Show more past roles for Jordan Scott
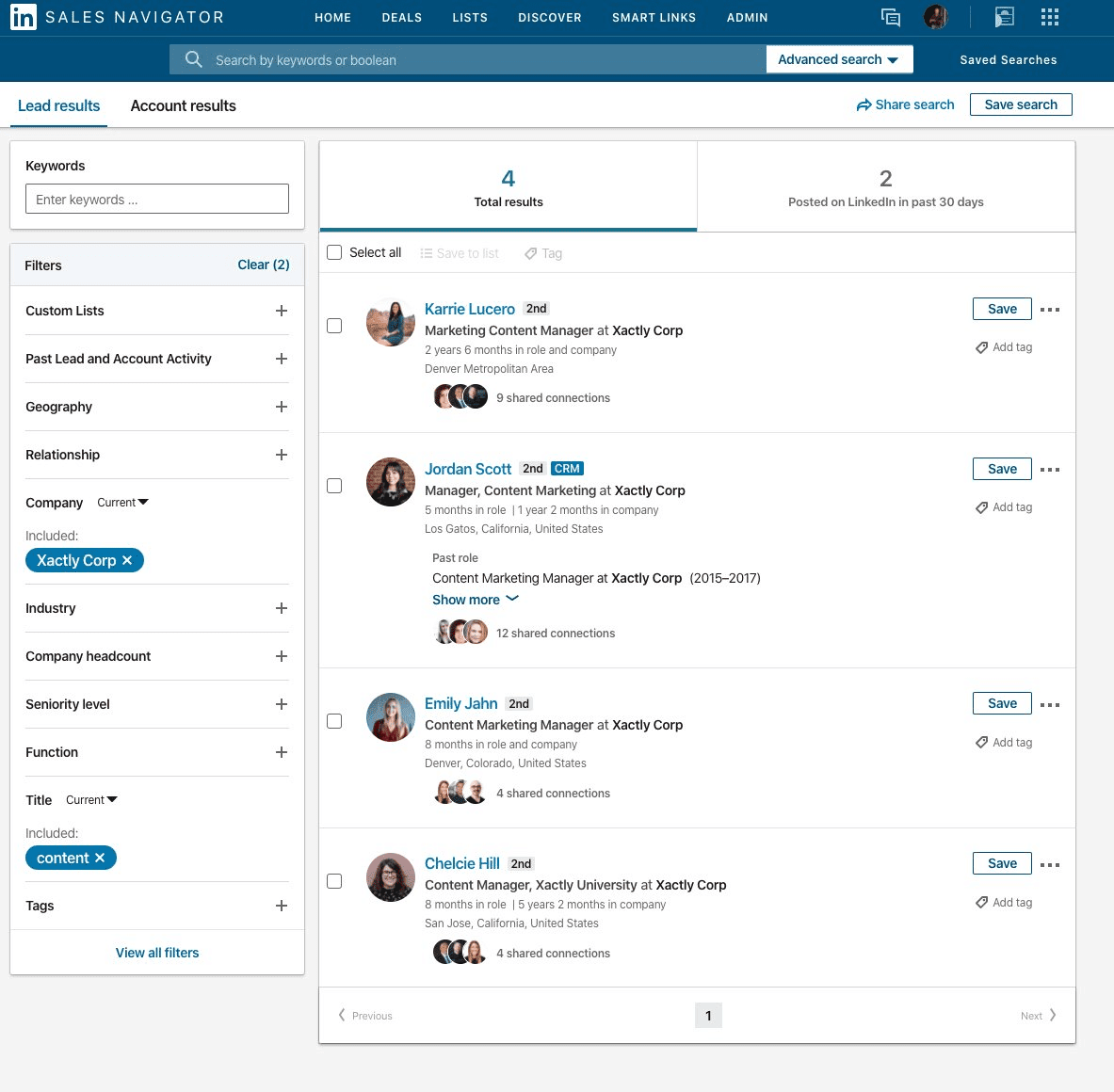1114x1092 pixels. point(476,600)
